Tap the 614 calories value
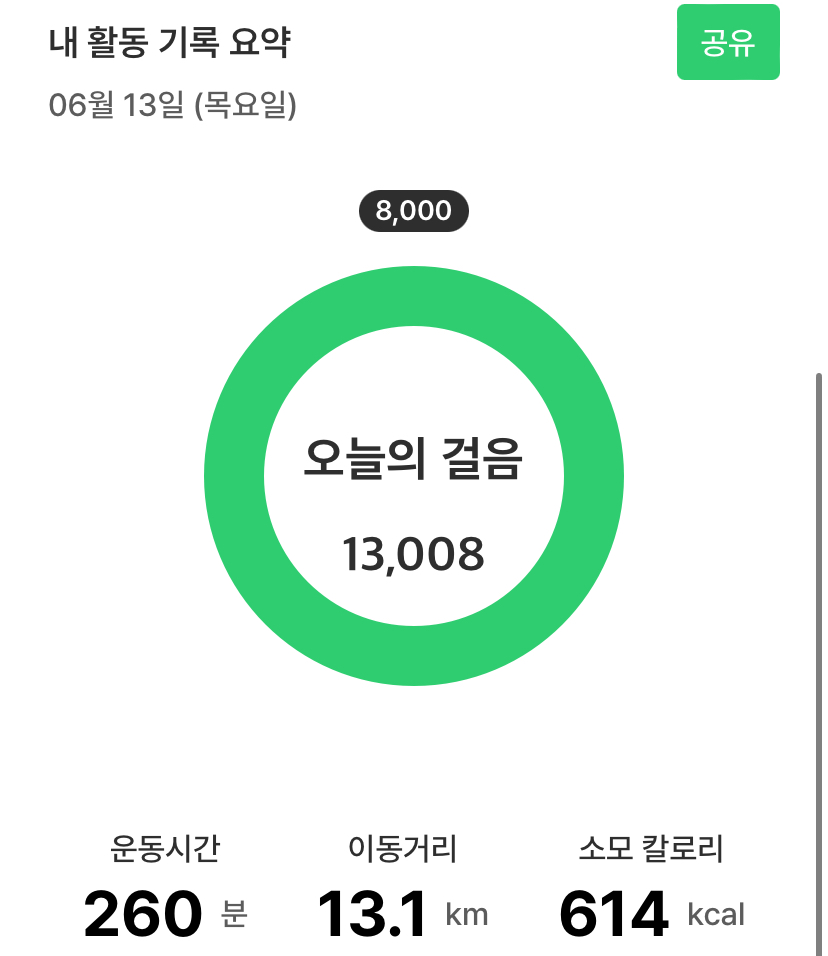Image resolution: width=828 pixels, height=956 pixels. pyautogui.click(x=613, y=914)
